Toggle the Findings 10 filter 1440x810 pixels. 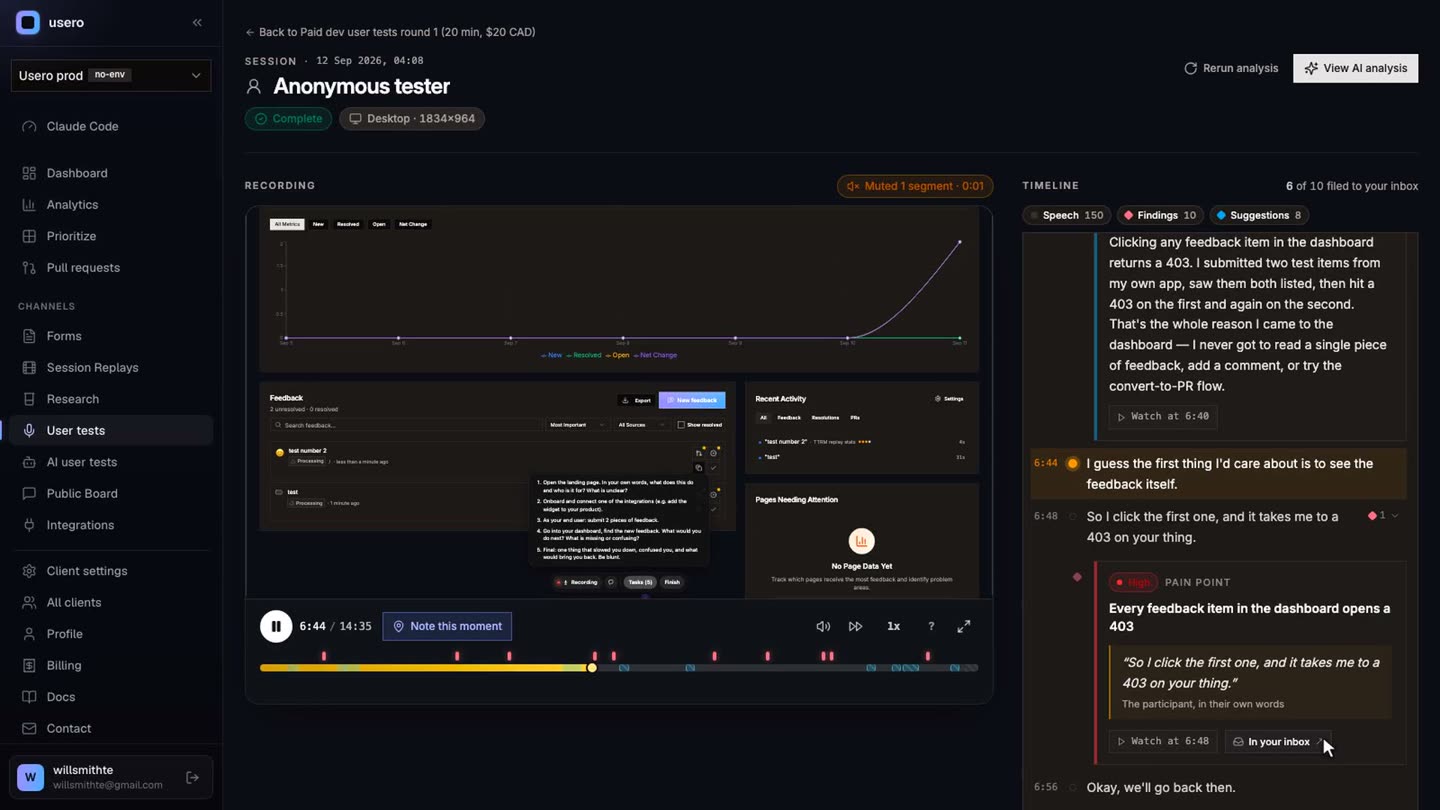point(1160,215)
